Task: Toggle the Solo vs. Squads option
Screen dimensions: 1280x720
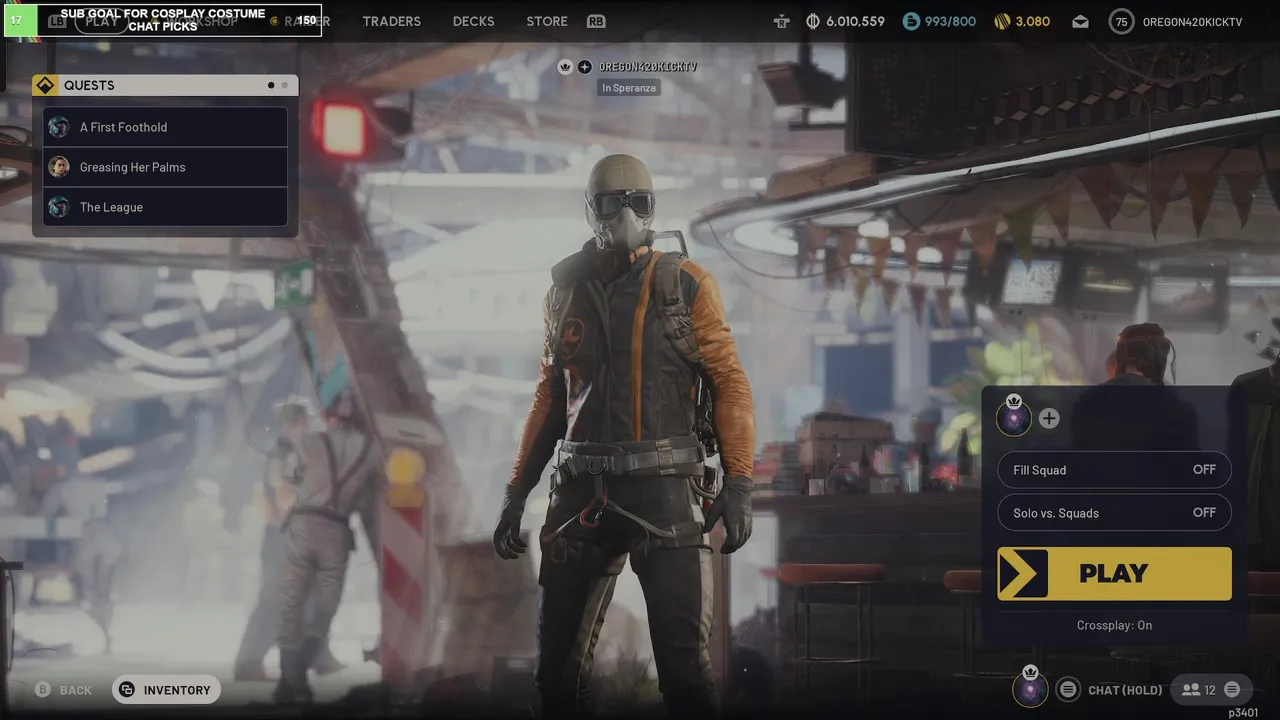Action: click(1114, 513)
